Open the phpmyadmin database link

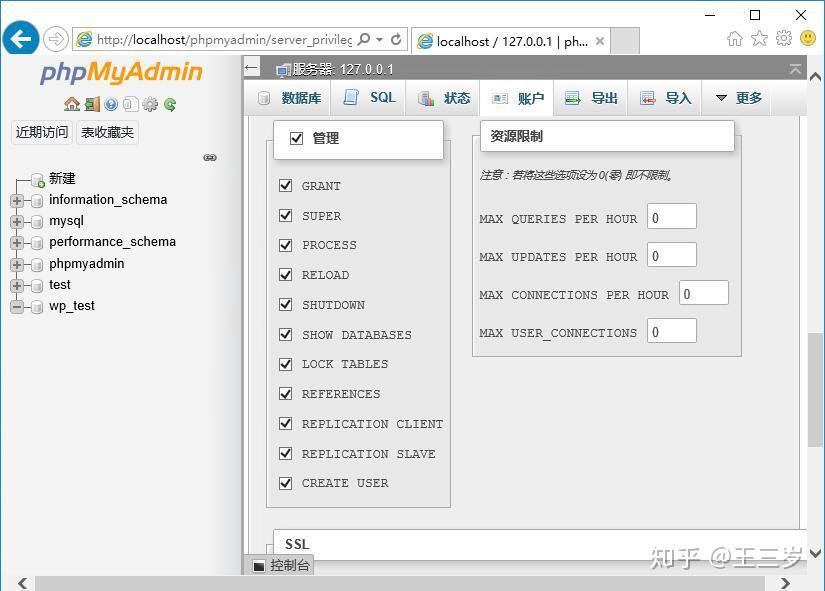point(87,263)
